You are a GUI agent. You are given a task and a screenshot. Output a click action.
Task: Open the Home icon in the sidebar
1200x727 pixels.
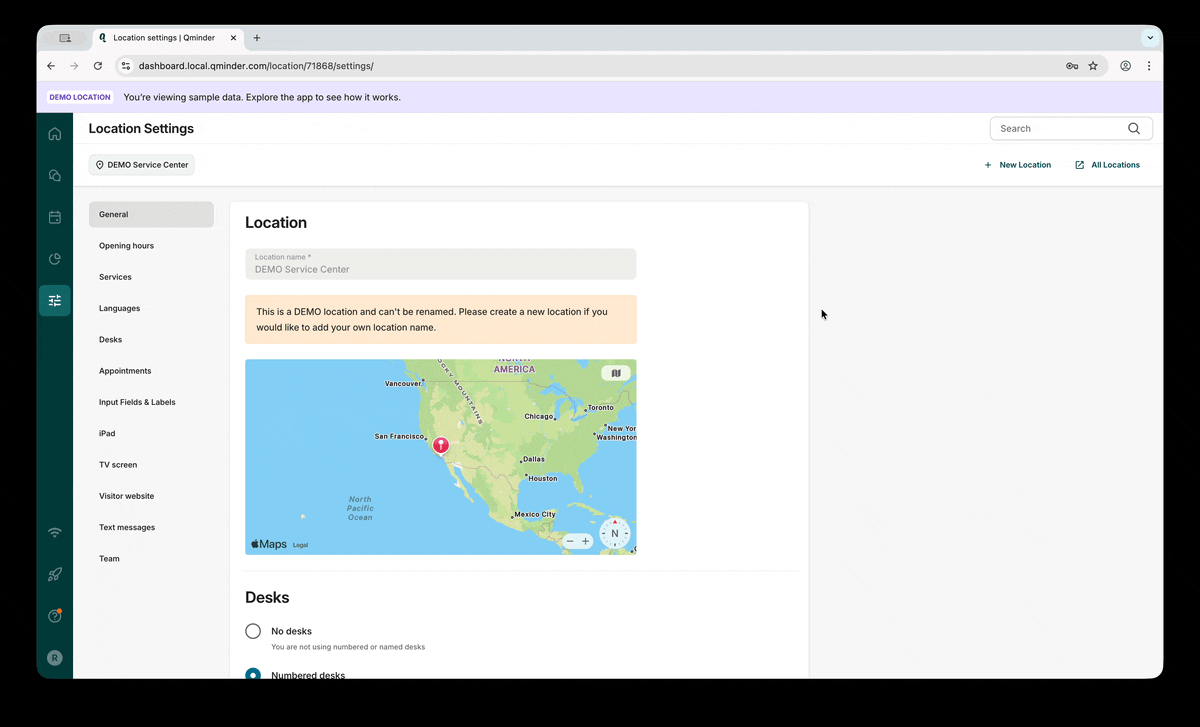(55, 134)
